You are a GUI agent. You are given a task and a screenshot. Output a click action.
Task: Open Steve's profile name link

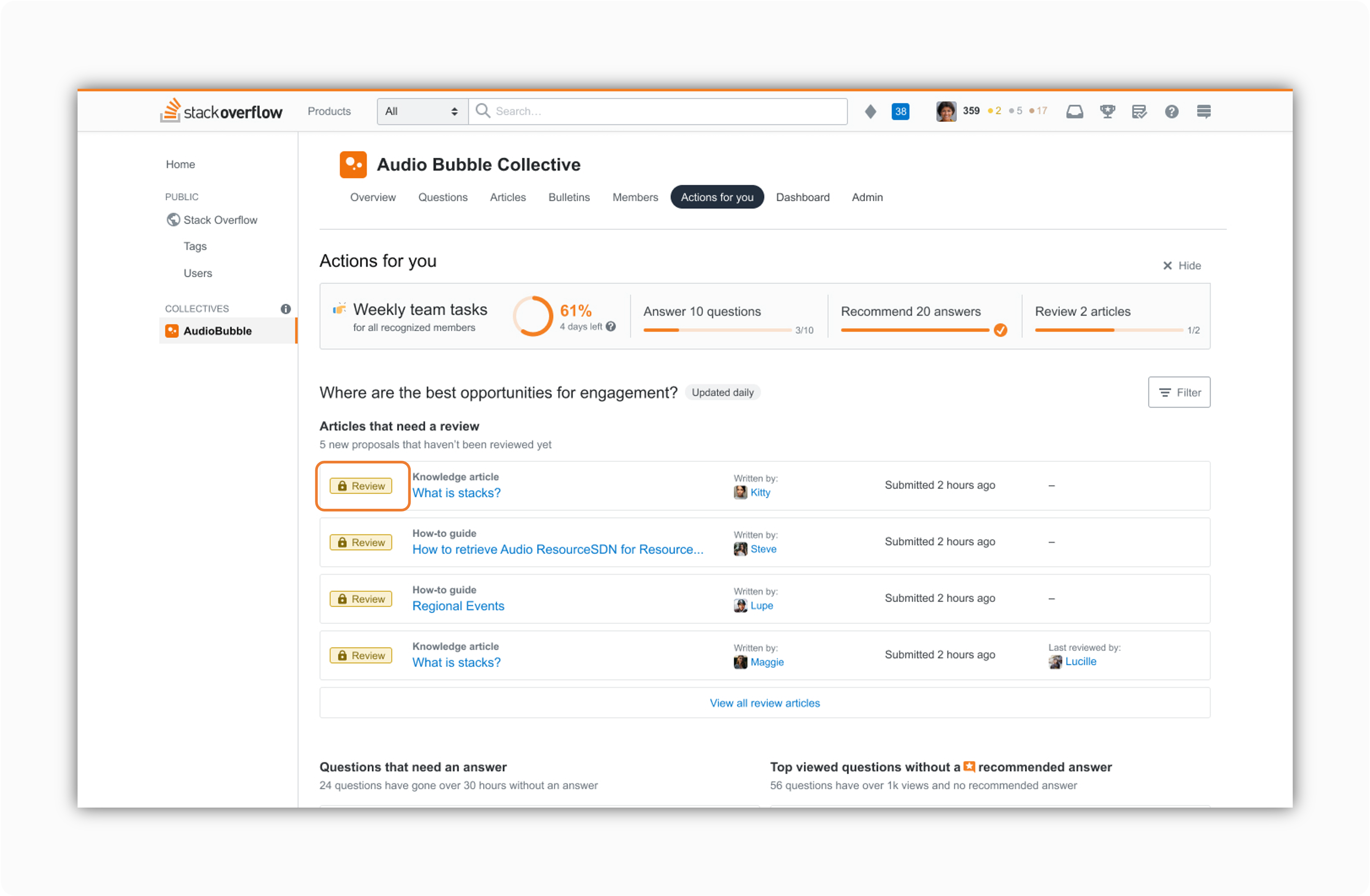(763, 549)
